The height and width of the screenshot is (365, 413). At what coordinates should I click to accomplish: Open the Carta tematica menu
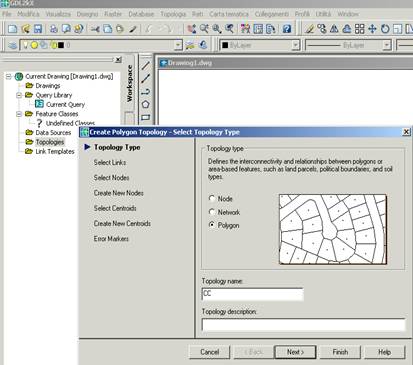pyautogui.click(x=229, y=14)
